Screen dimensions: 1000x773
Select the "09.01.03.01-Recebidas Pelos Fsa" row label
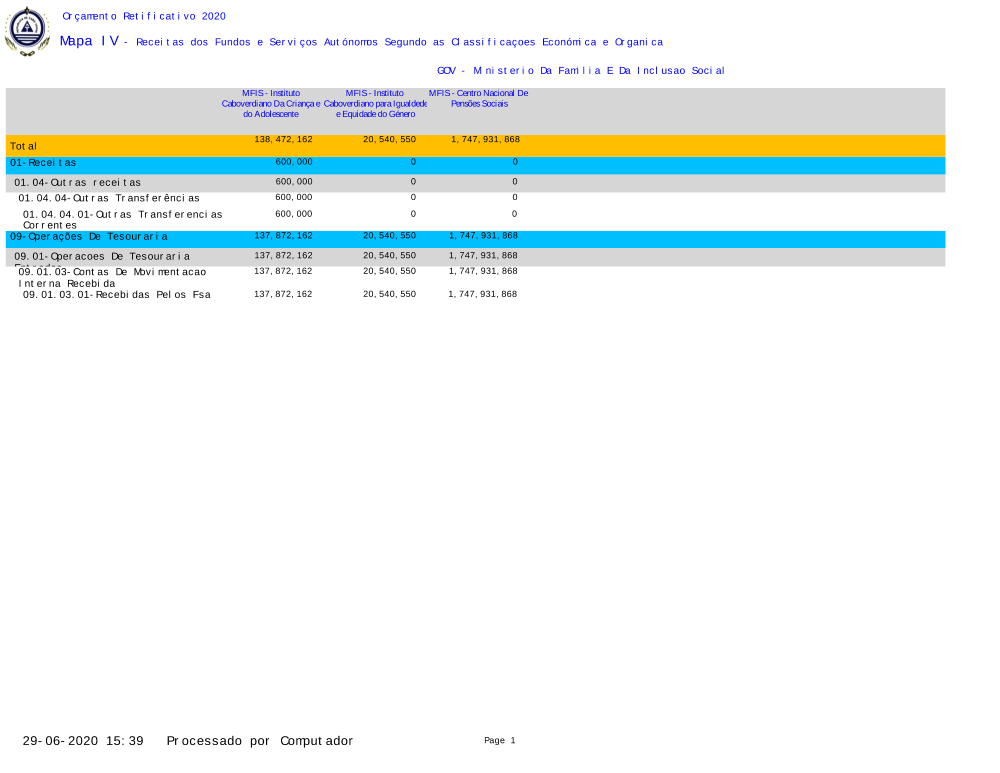point(117,295)
